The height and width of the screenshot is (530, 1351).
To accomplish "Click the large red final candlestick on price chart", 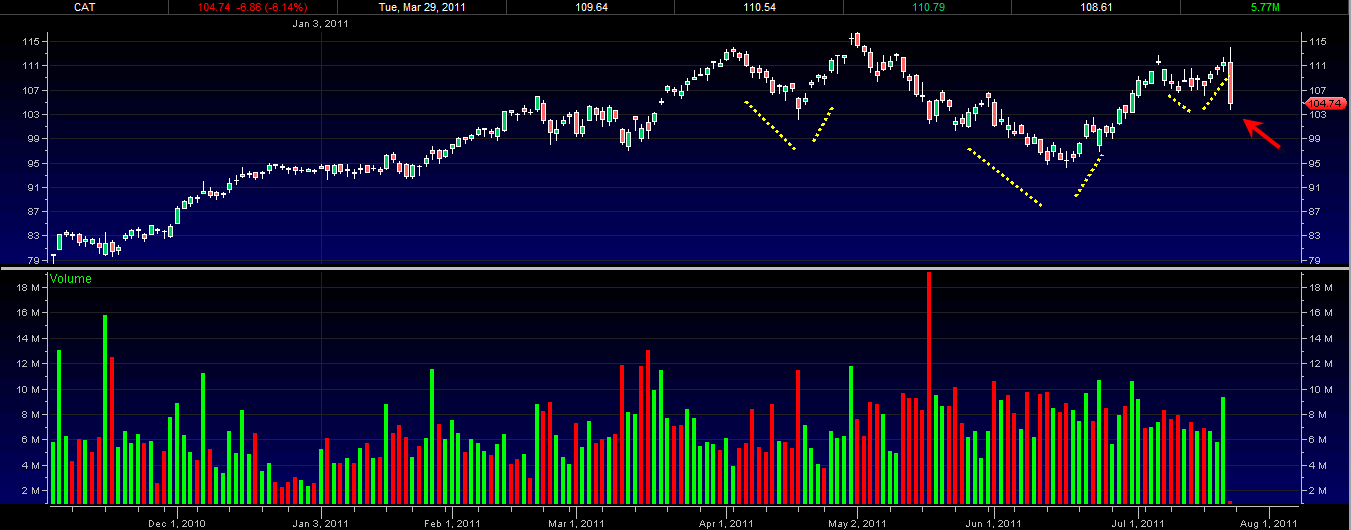I will (1231, 84).
